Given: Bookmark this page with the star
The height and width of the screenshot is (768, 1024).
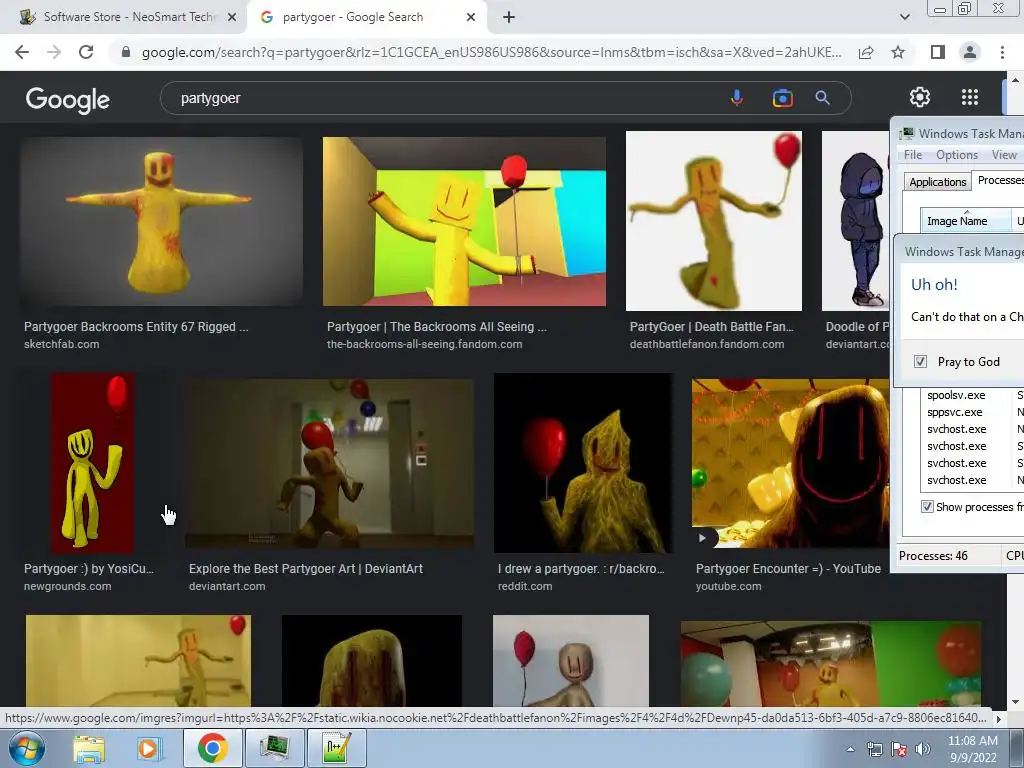Looking at the screenshot, I should coord(898,52).
